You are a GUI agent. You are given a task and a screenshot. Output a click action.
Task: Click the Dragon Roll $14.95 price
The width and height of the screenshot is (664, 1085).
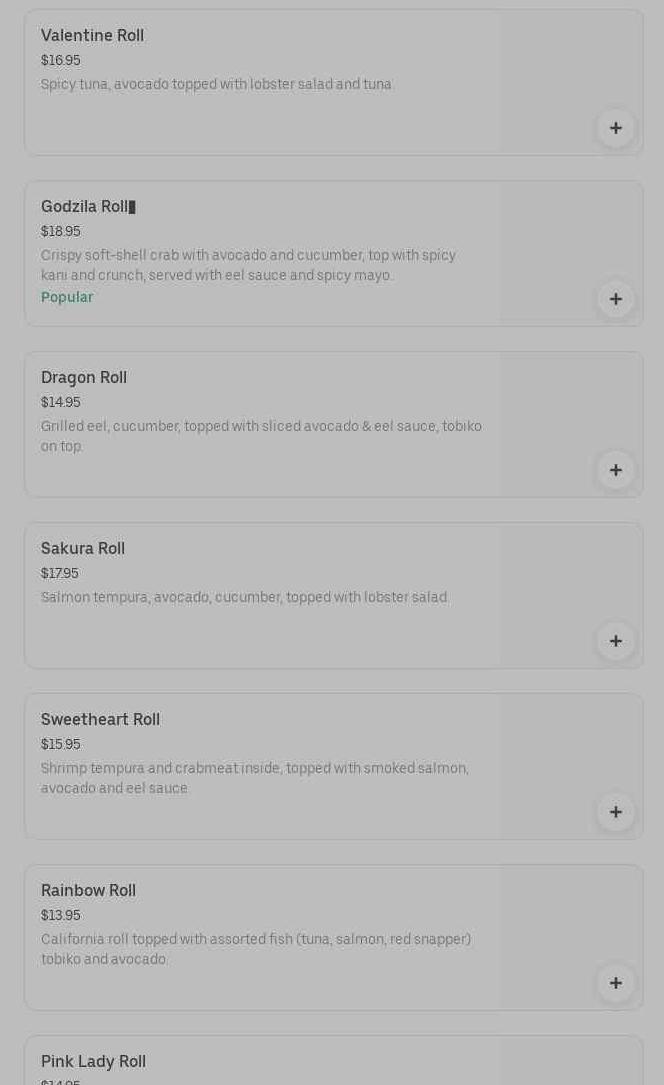pyautogui.click(x=60, y=402)
